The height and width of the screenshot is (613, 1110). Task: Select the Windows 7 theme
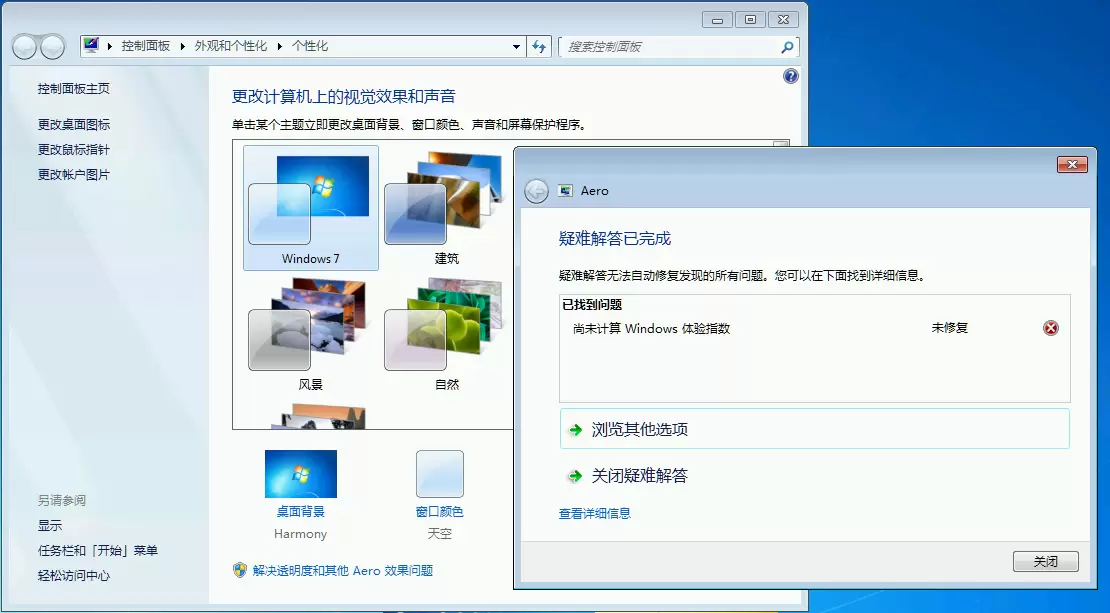pyautogui.click(x=311, y=208)
